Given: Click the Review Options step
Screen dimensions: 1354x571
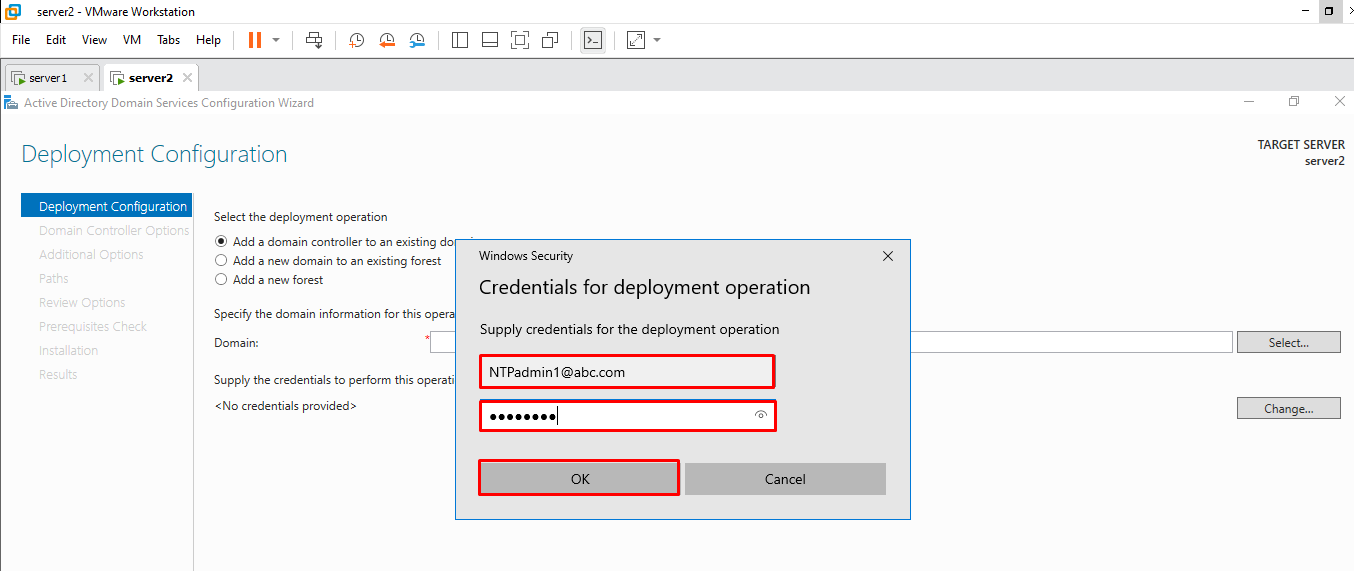Looking at the screenshot, I should coord(82,302).
